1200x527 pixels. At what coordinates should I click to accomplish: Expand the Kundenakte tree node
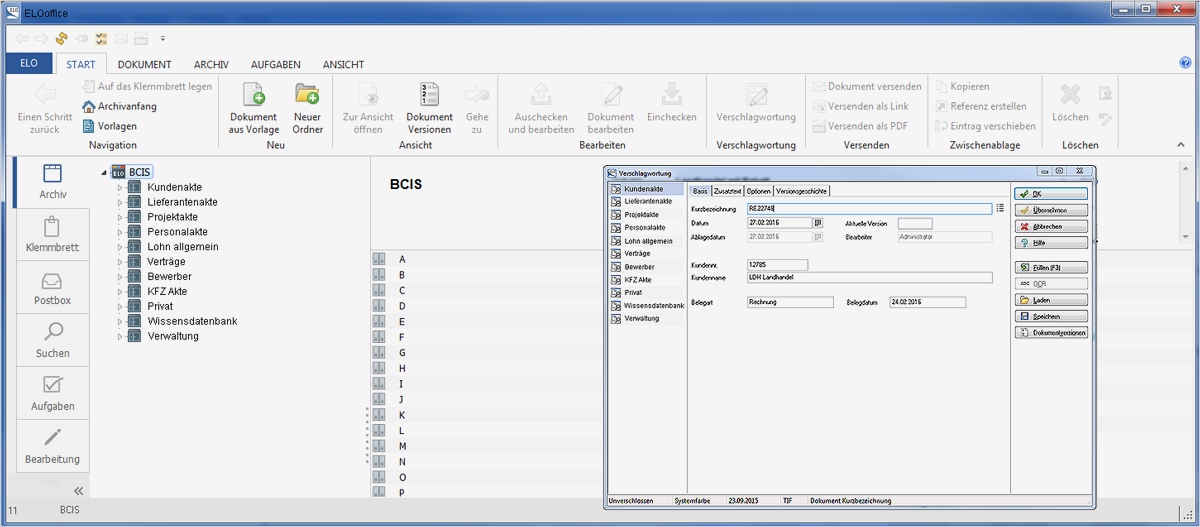coord(120,187)
